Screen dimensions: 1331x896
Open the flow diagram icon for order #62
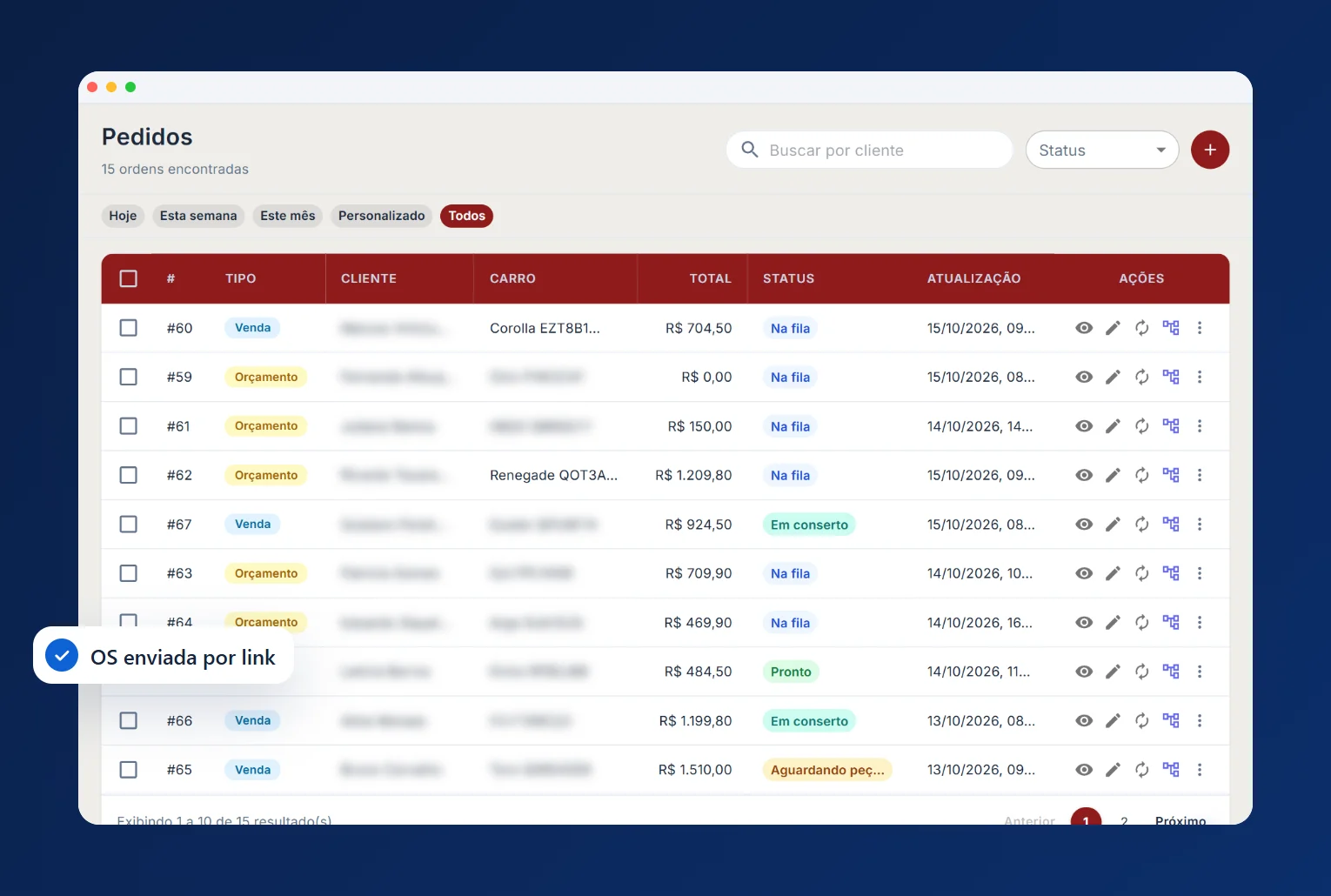(x=1171, y=475)
